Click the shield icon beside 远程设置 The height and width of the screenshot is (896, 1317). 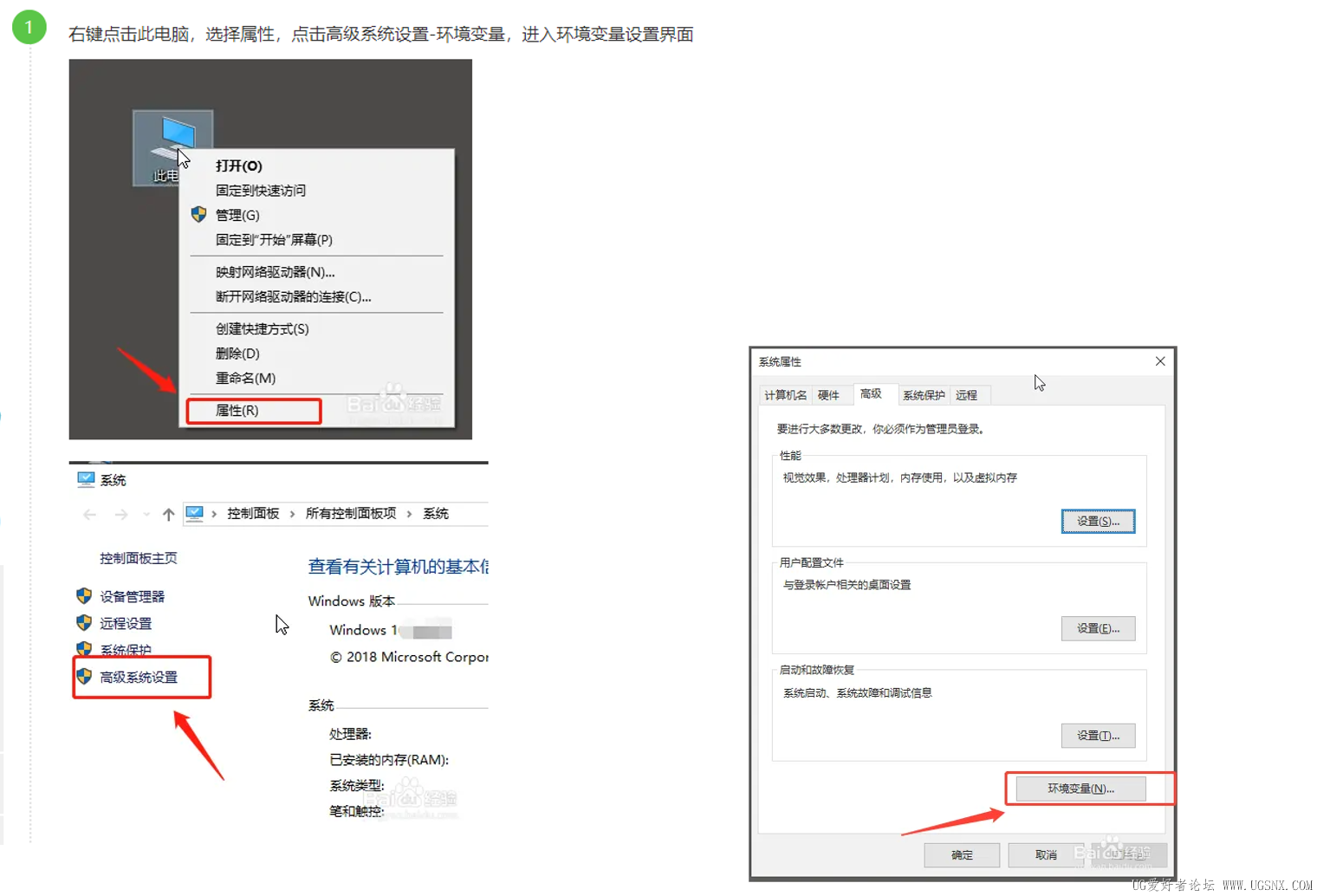84,622
